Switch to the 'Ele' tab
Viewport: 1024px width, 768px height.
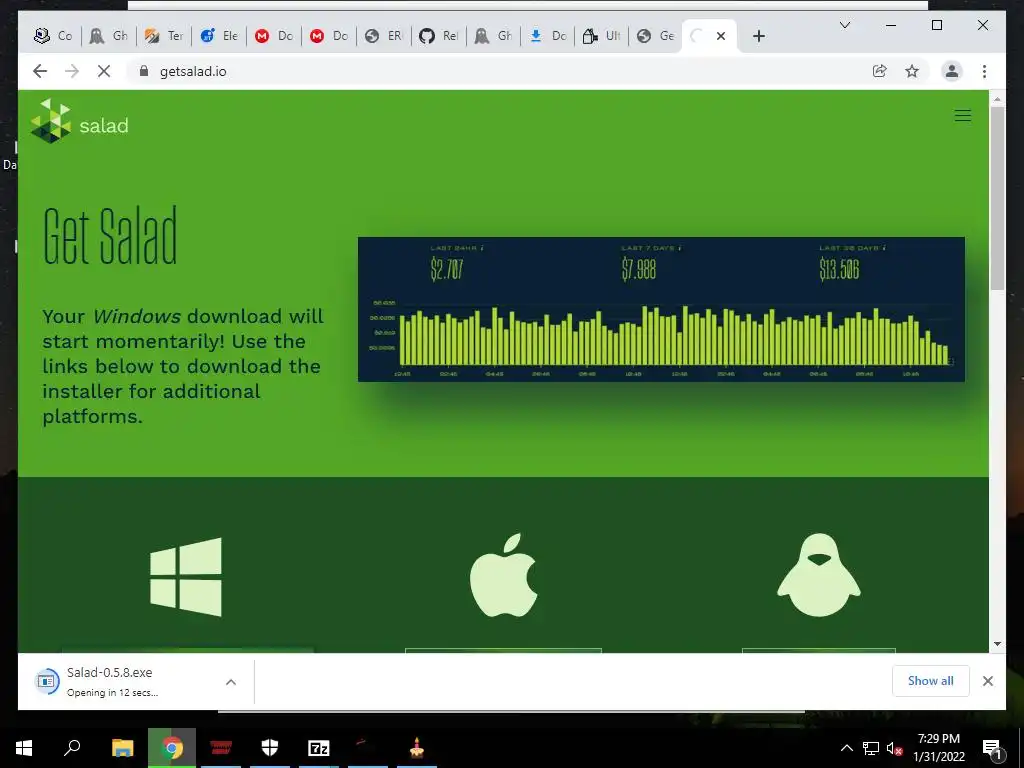(219, 36)
